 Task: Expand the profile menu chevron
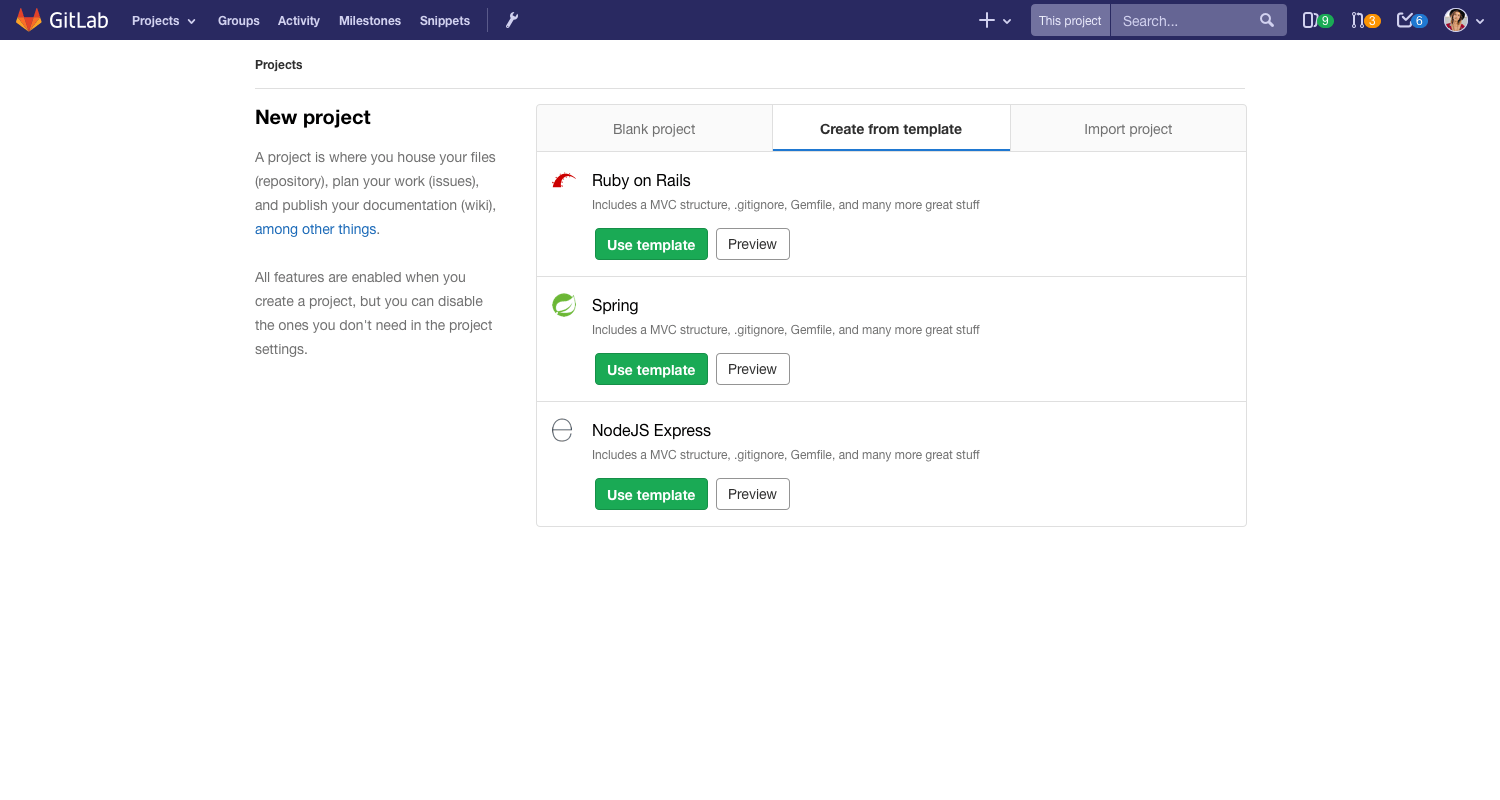click(x=1480, y=21)
